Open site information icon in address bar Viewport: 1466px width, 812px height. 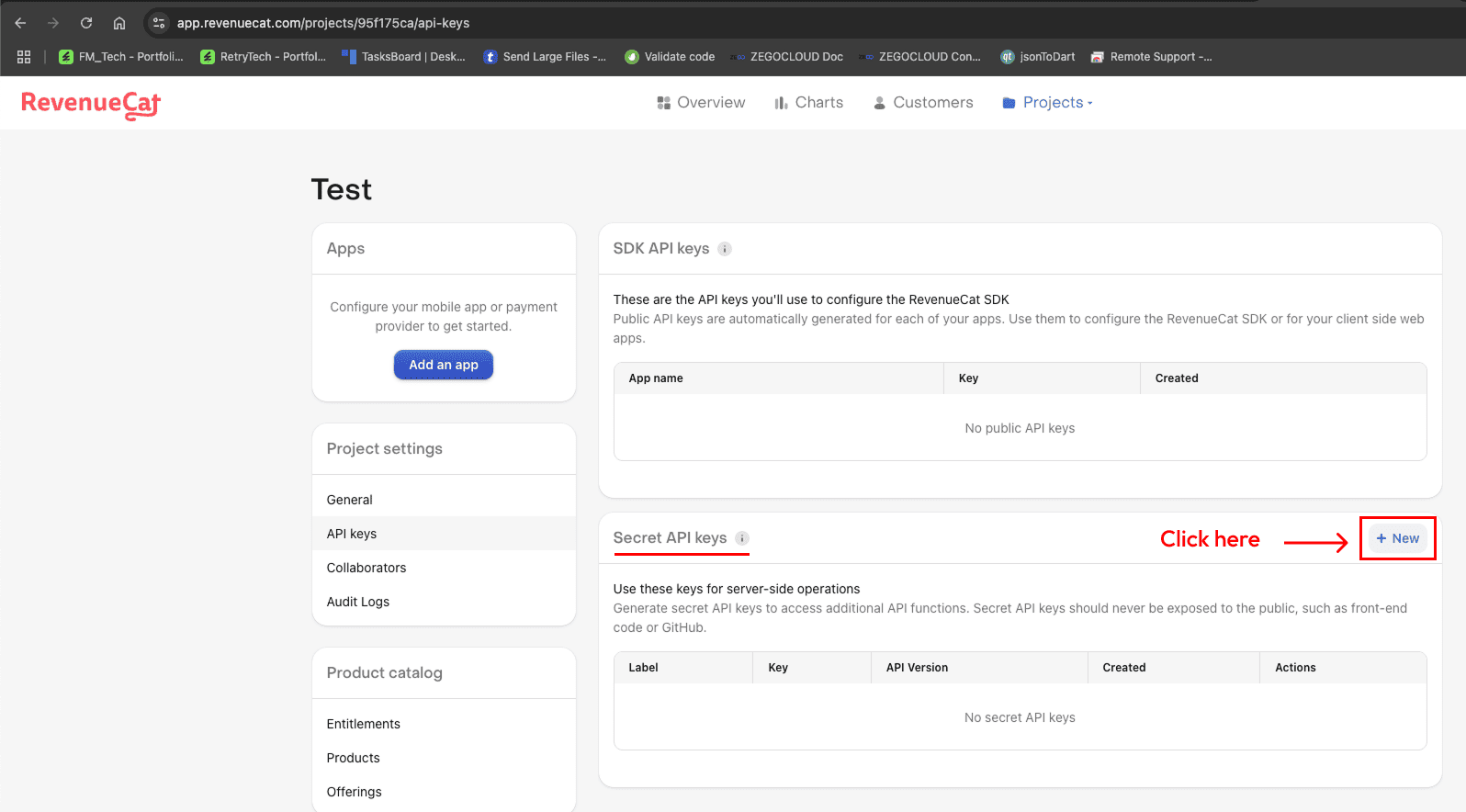(159, 23)
